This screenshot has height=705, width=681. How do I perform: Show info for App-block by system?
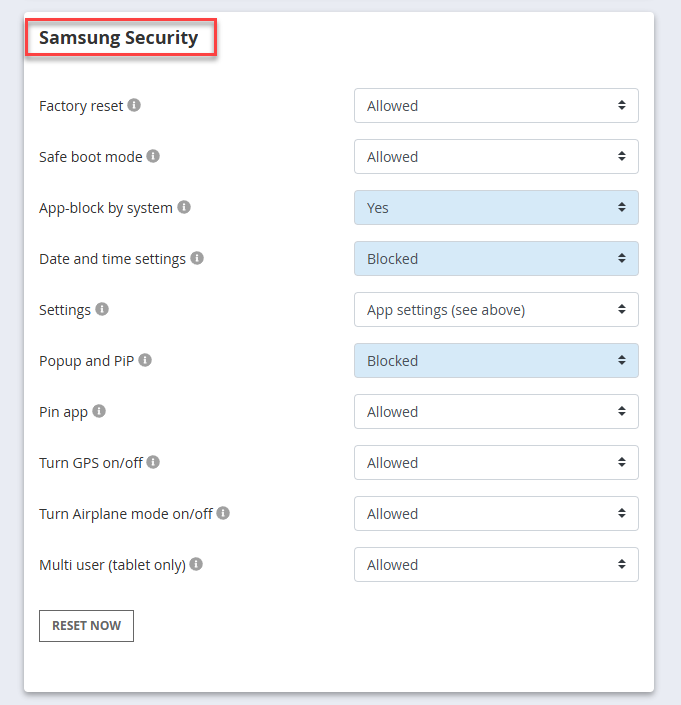tap(184, 207)
